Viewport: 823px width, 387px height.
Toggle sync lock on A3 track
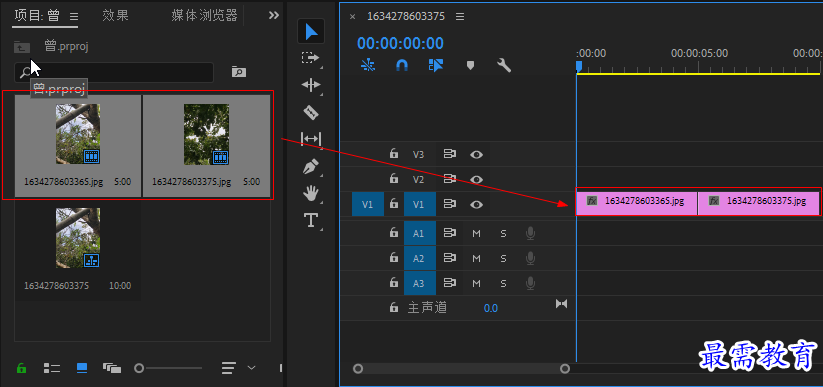[449, 283]
